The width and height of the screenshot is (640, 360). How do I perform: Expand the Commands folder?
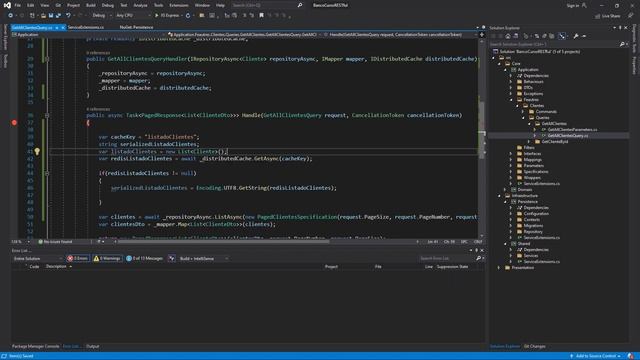[x=523, y=111]
